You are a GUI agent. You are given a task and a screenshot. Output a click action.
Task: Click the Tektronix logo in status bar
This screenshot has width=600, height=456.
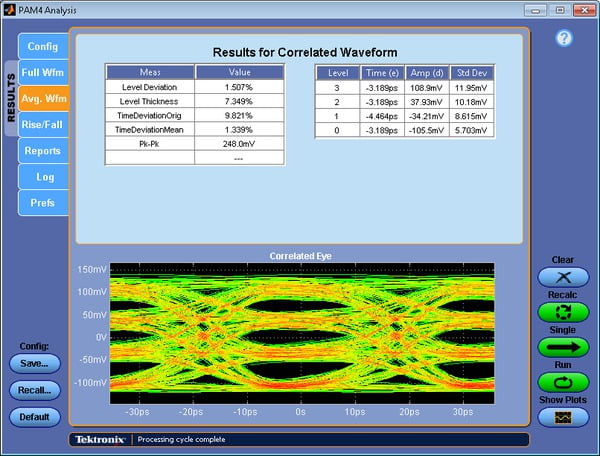tap(101, 439)
